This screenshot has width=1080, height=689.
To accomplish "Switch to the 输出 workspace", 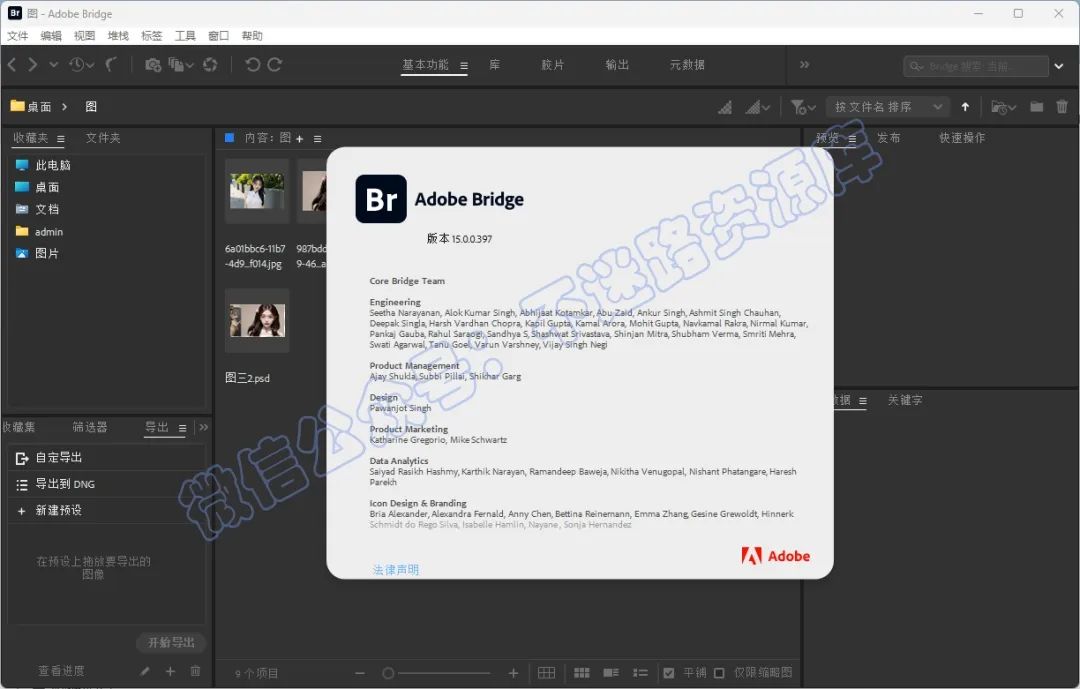I will pyautogui.click(x=617, y=65).
